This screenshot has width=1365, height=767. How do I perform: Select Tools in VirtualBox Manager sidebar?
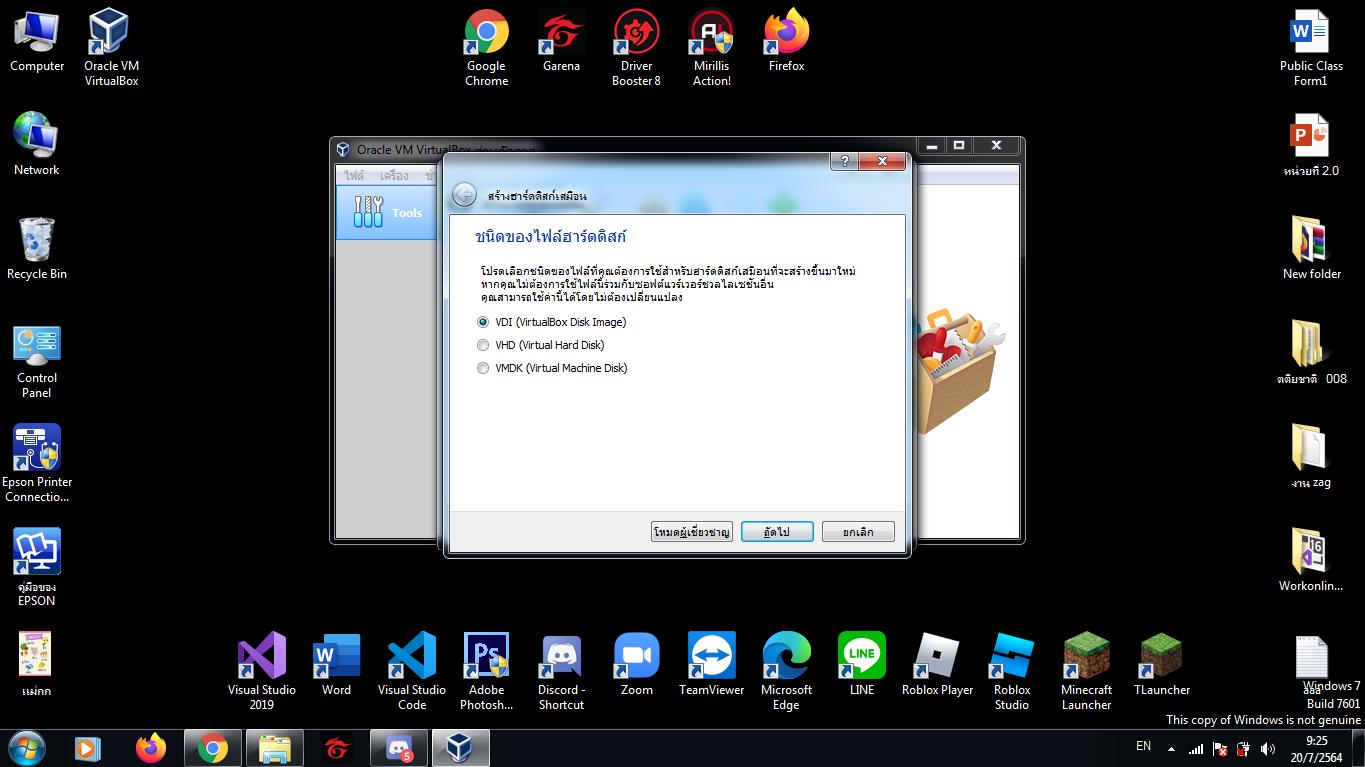389,212
